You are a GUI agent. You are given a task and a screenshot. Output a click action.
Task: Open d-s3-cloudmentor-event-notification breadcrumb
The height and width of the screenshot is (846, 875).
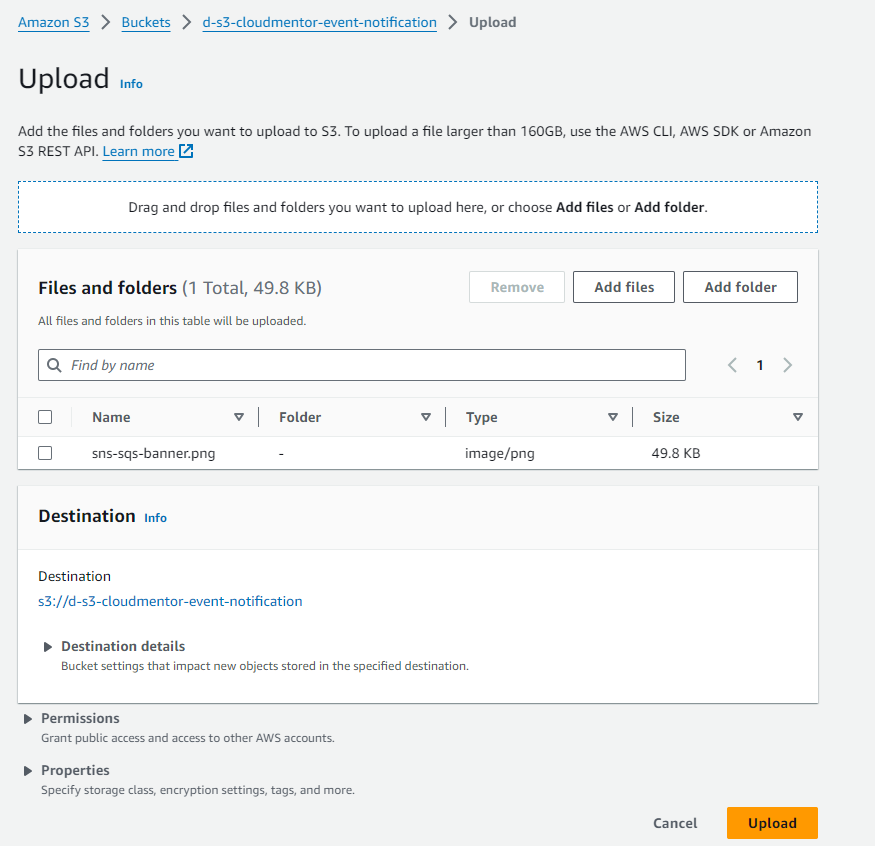click(x=319, y=22)
